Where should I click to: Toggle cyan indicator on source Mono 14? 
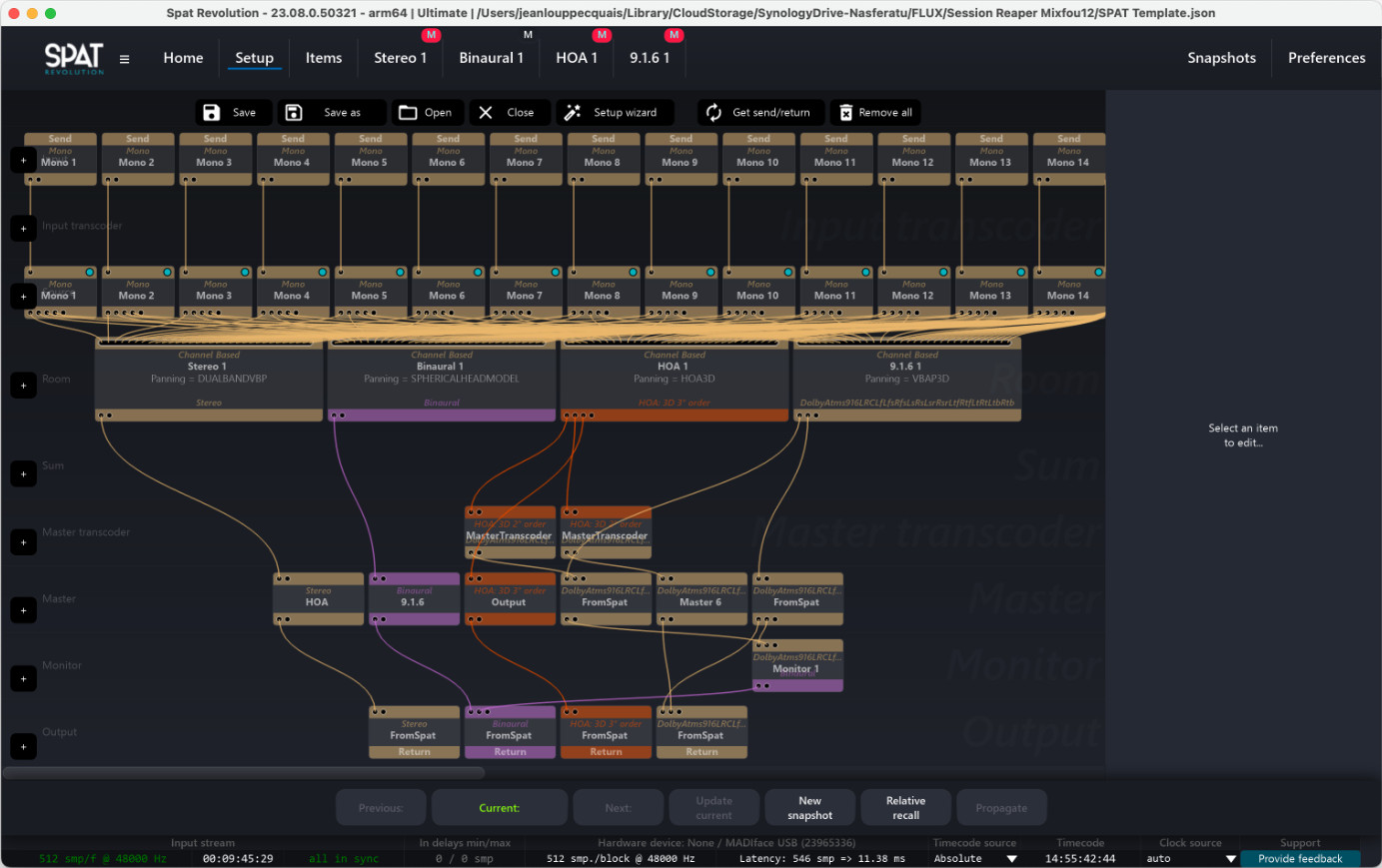click(1098, 272)
